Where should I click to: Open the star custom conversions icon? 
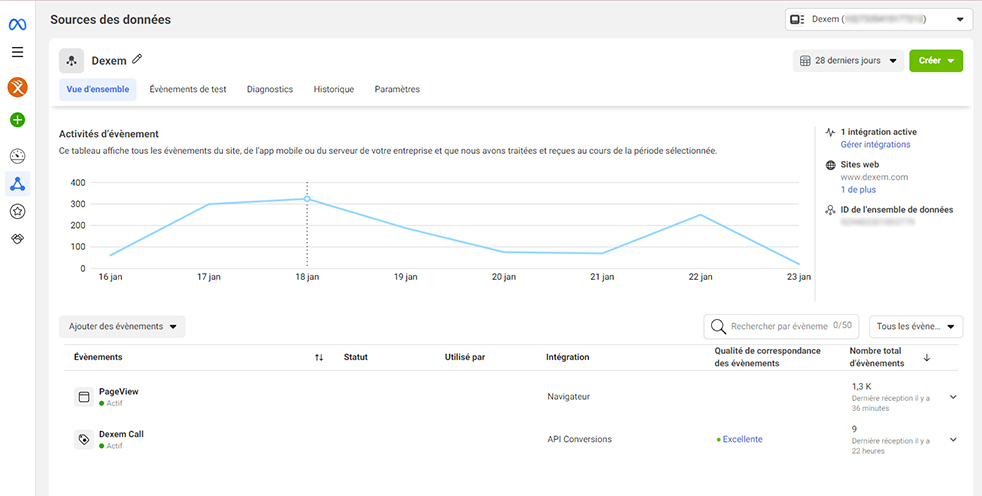(x=18, y=212)
